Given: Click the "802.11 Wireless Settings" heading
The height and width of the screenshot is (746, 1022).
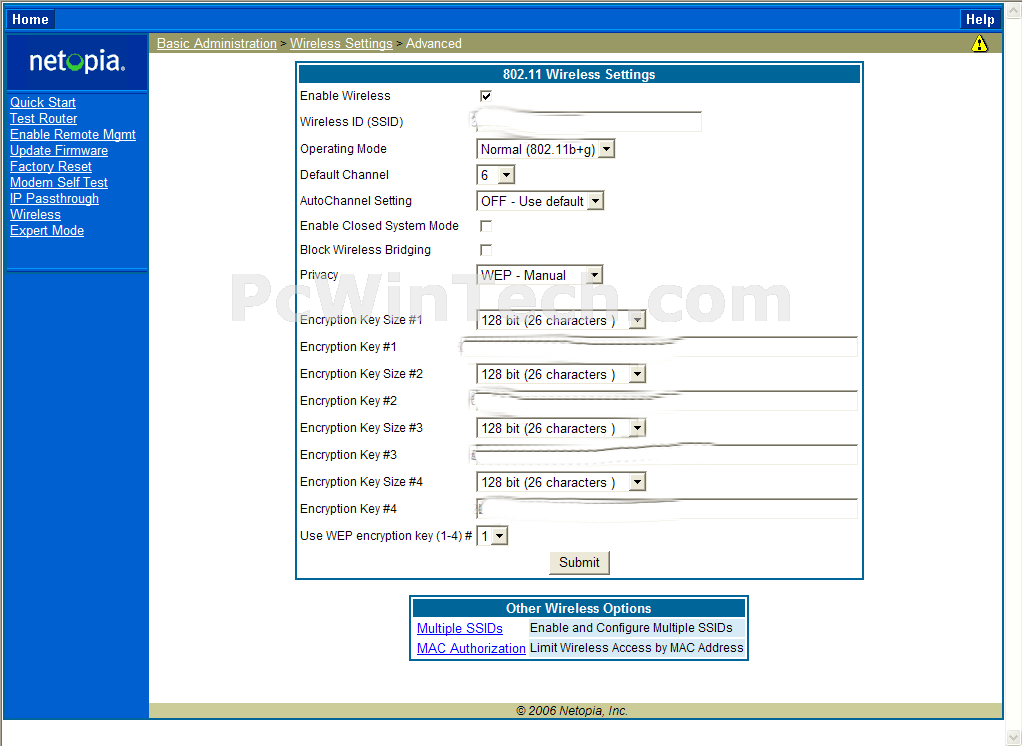Looking at the screenshot, I should (579, 74).
